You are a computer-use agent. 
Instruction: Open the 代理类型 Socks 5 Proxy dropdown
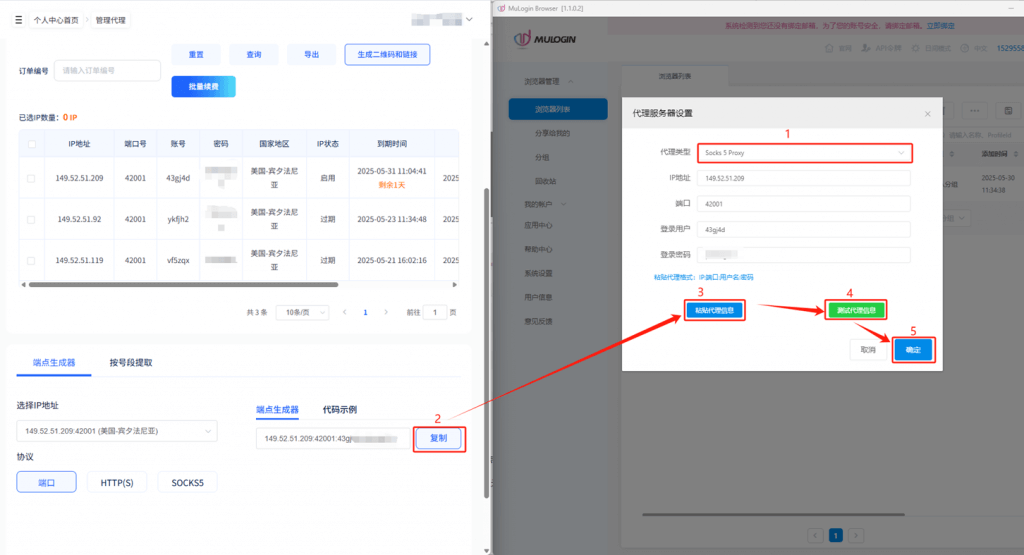tap(805, 153)
